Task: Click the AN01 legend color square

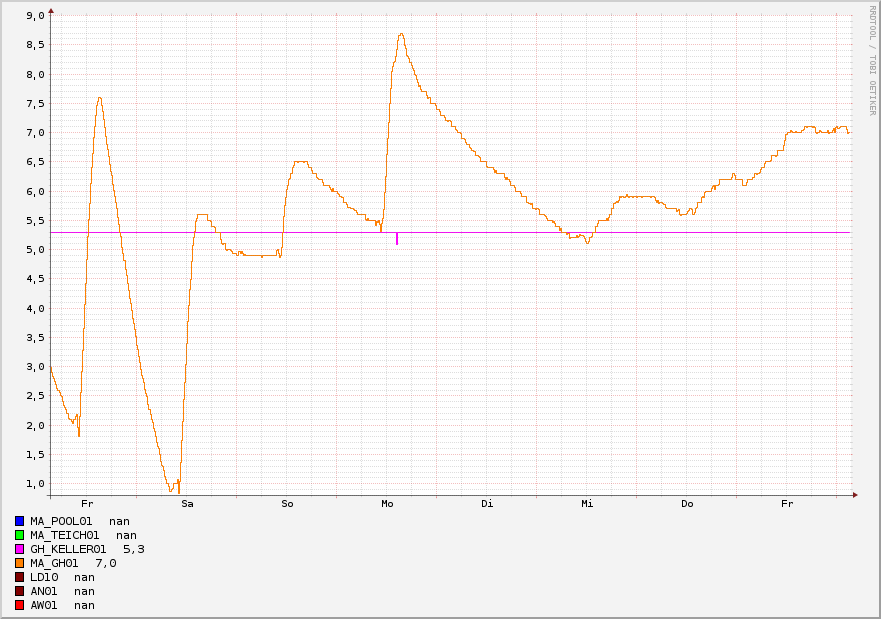Action: pos(19,591)
